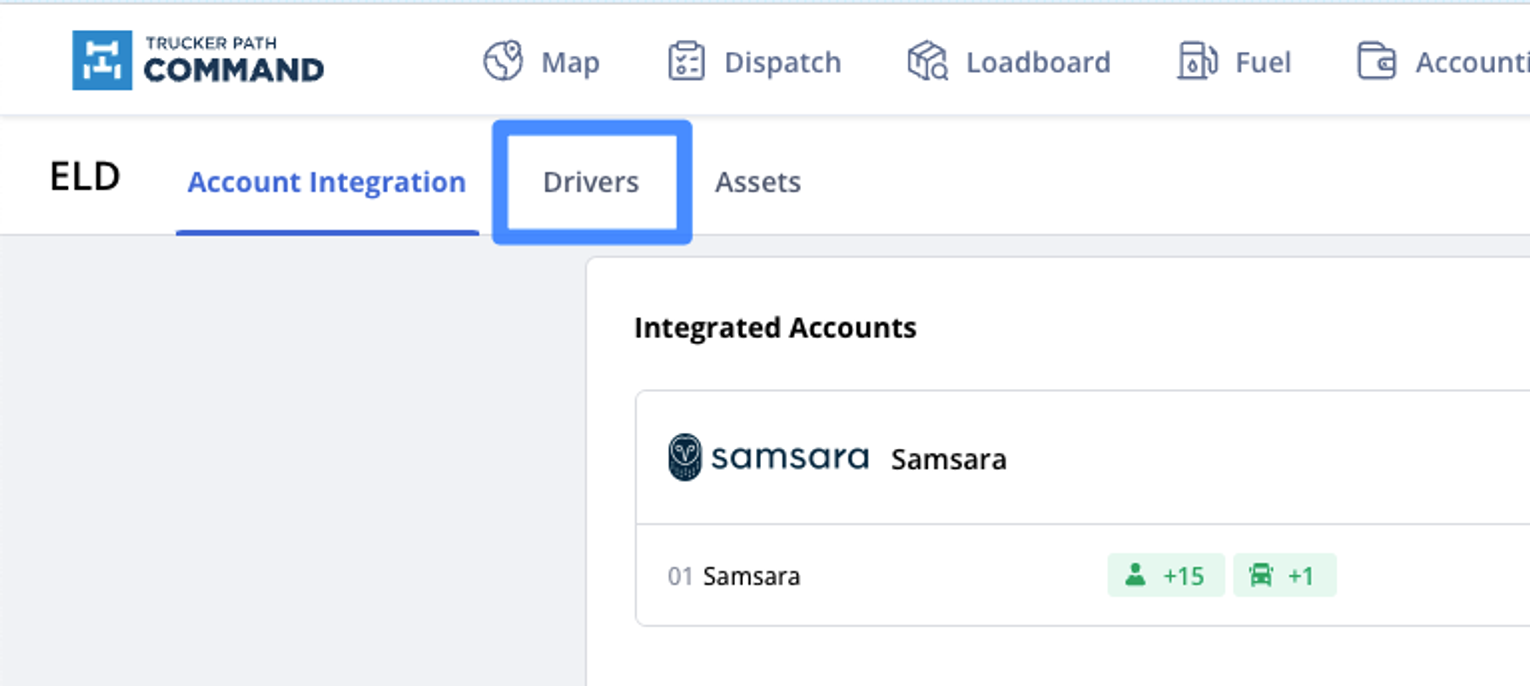The height and width of the screenshot is (686, 1530).
Task: Click the +15 drivers count number
Action: pyautogui.click(x=1183, y=576)
